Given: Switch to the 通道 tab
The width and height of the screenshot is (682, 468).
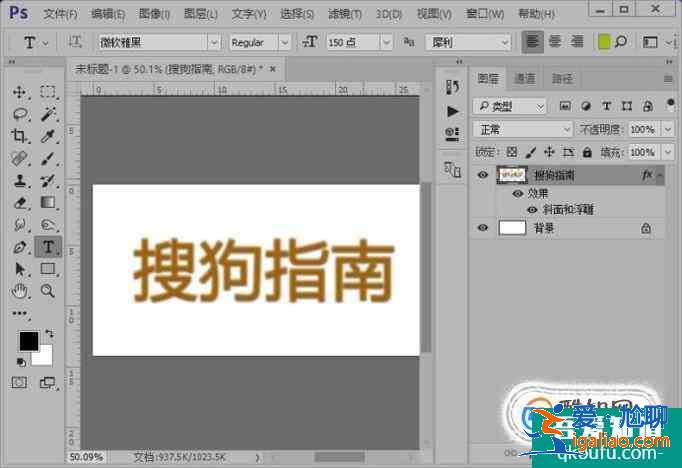Looking at the screenshot, I should tap(525, 79).
